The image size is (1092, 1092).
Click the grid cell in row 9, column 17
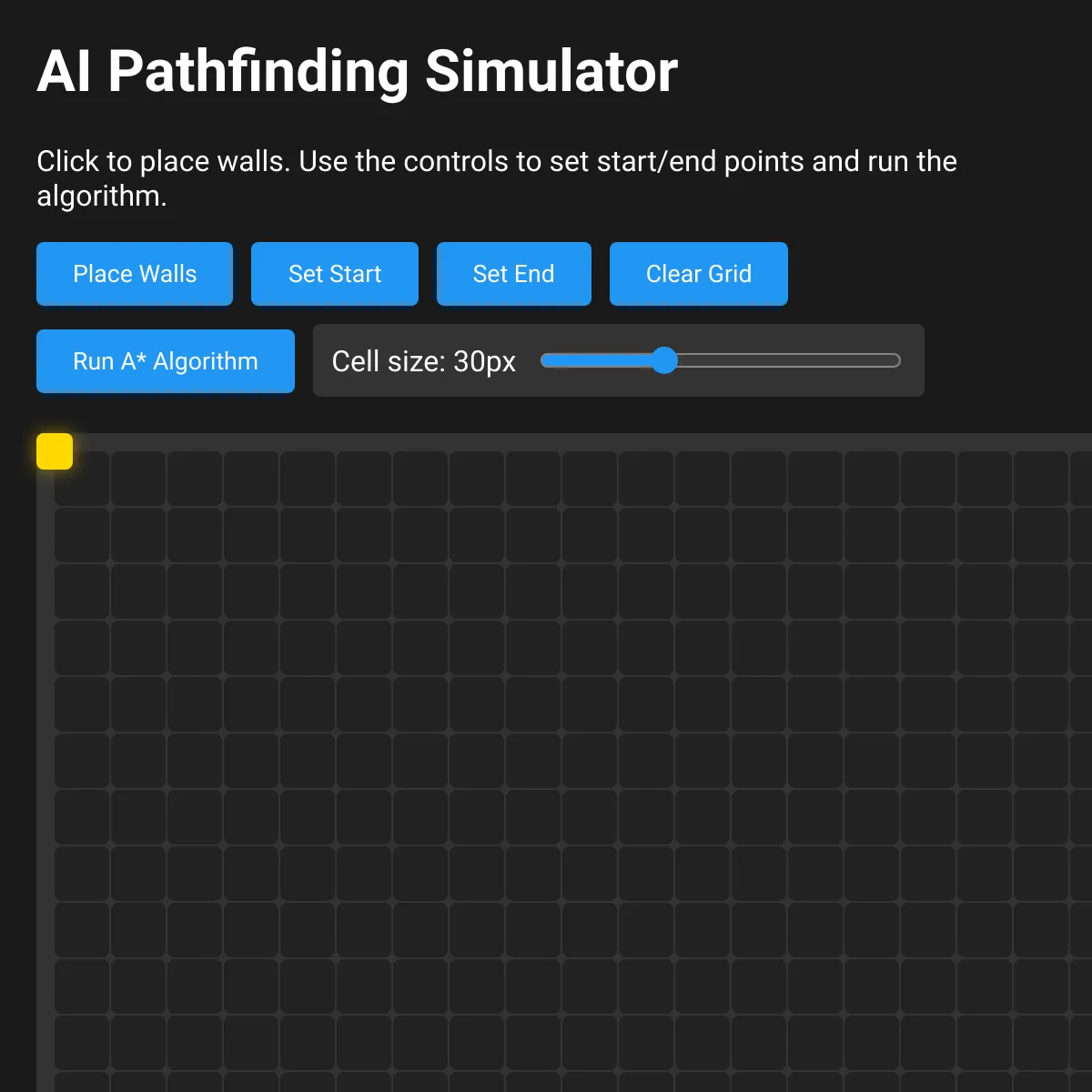(985, 930)
